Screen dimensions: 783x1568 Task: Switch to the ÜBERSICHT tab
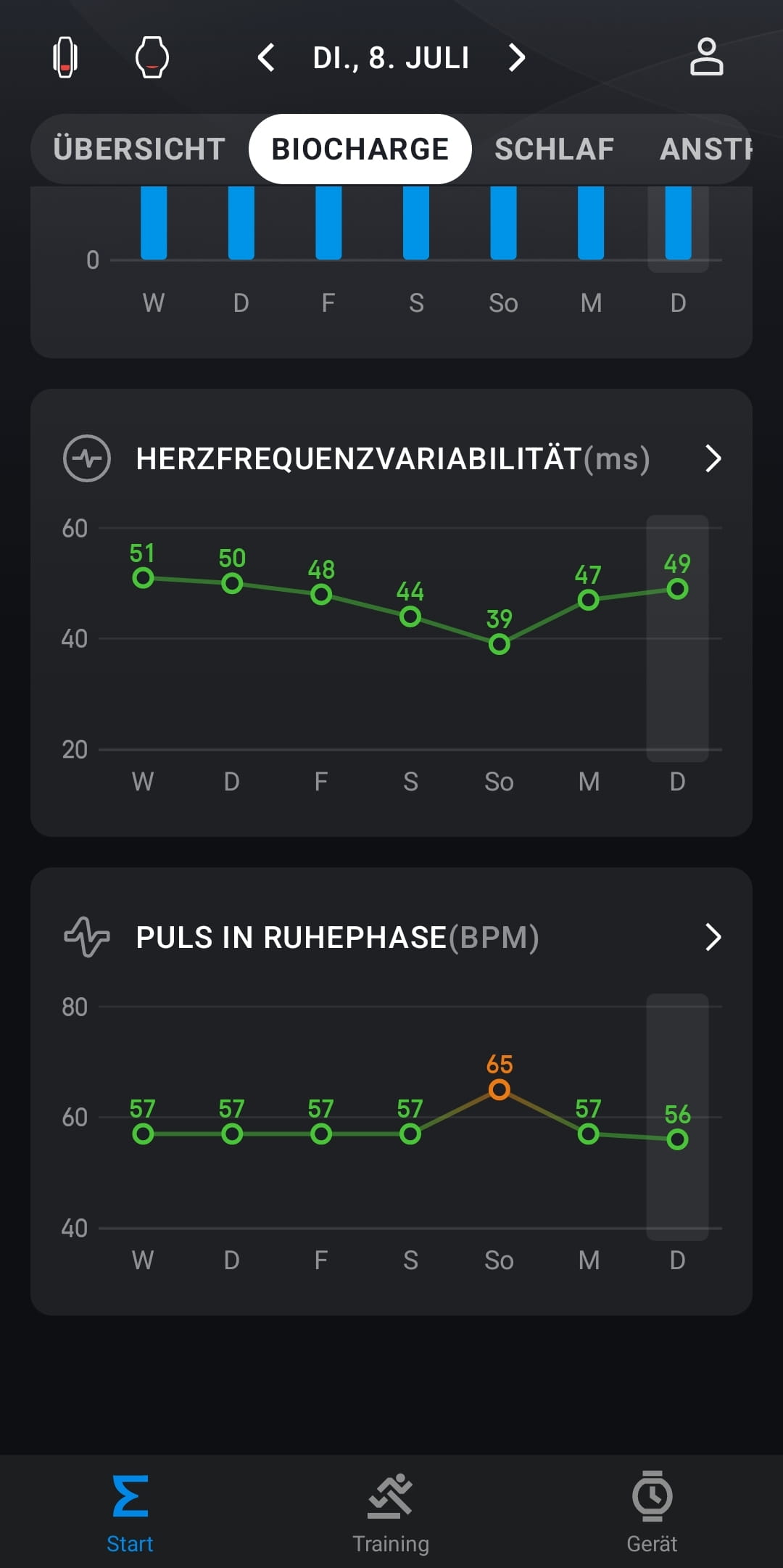pyautogui.click(x=139, y=149)
